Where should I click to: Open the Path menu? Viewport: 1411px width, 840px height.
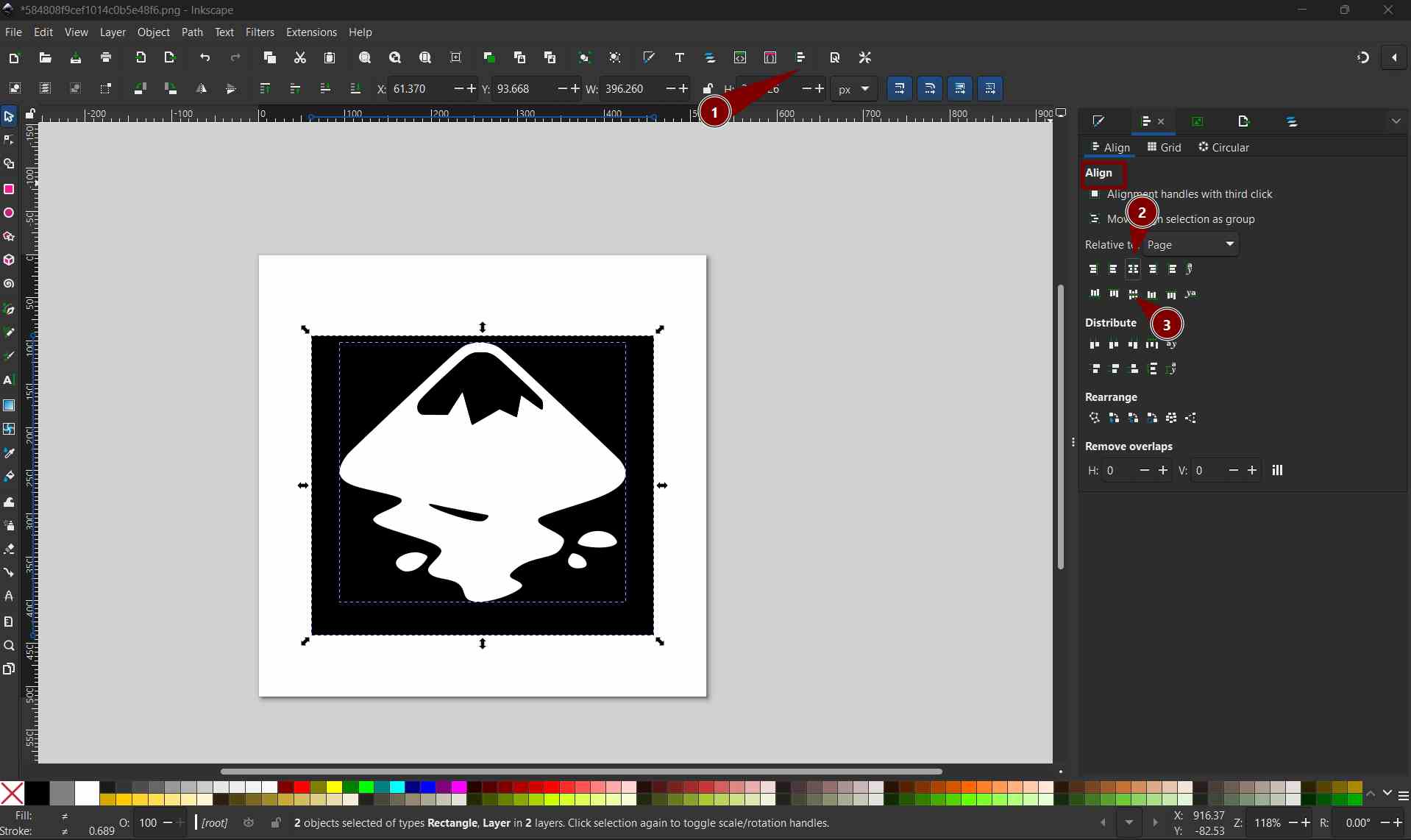[x=192, y=32]
